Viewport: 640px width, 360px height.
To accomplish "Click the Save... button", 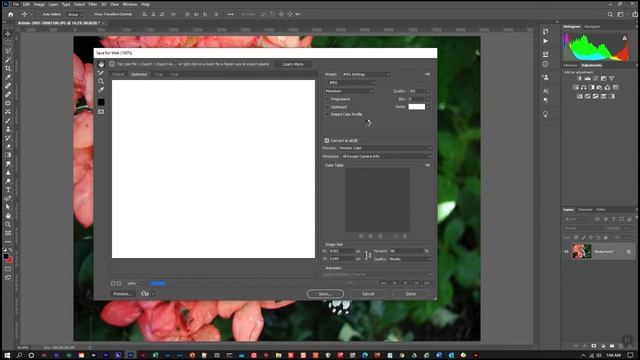I will [x=325, y=294].
